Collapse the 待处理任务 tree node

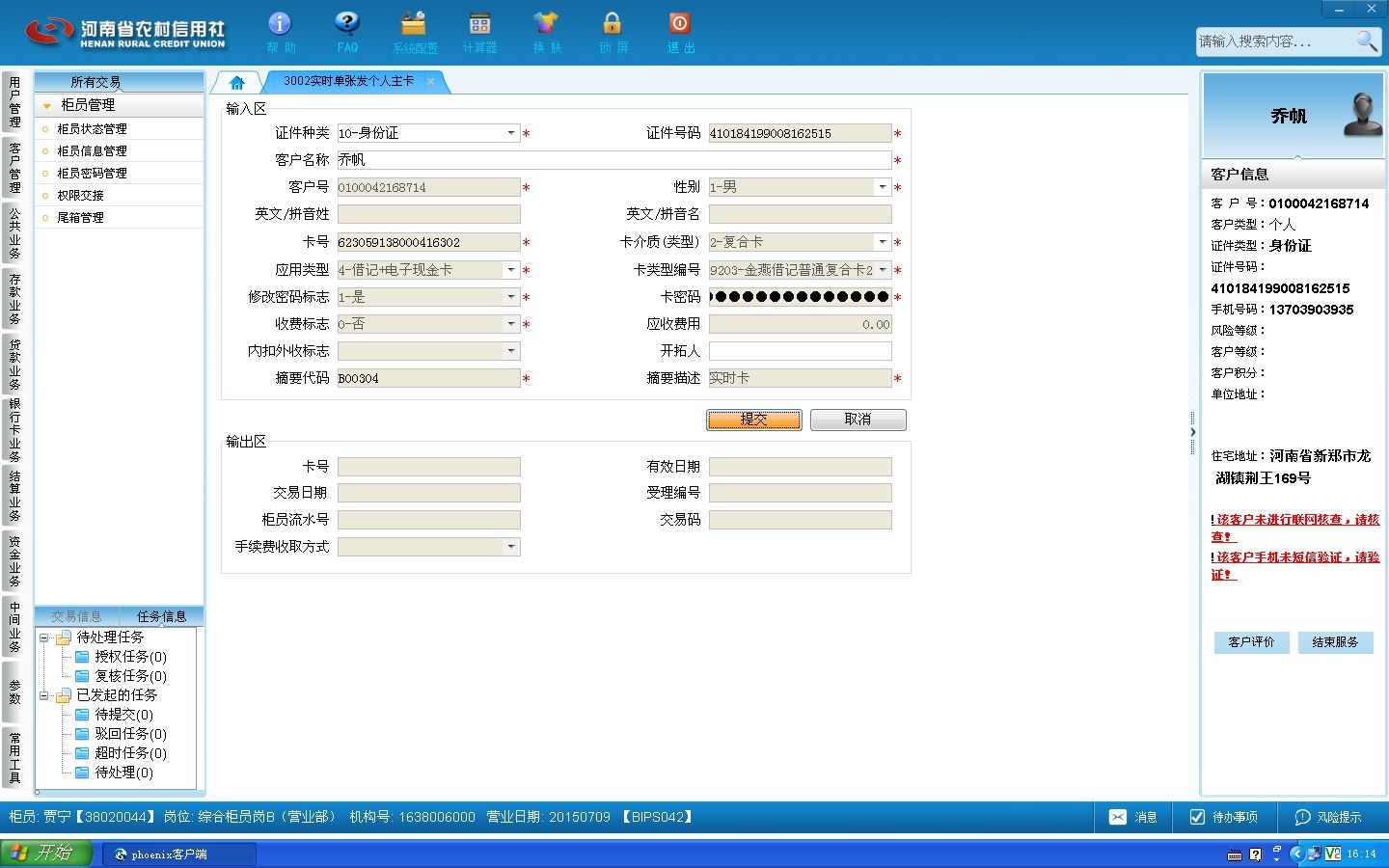coord(43,637)
